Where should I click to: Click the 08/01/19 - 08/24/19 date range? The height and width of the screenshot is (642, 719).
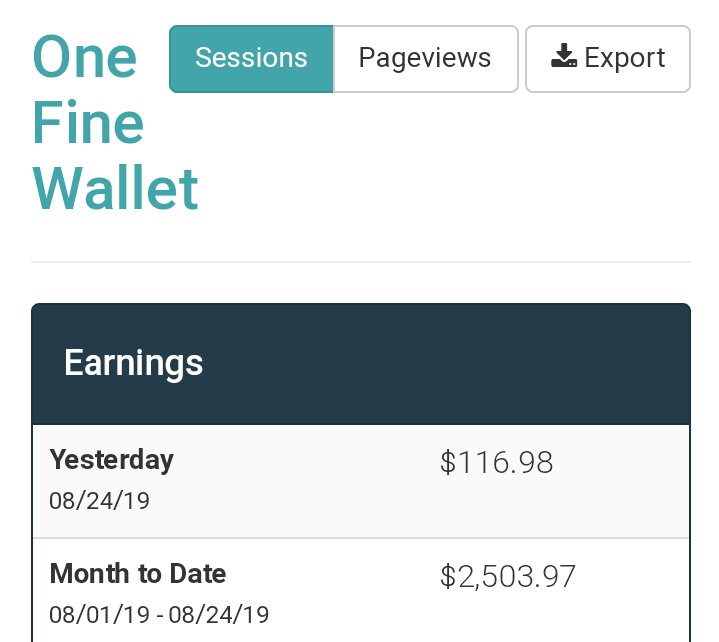click(x=159, y=615)
